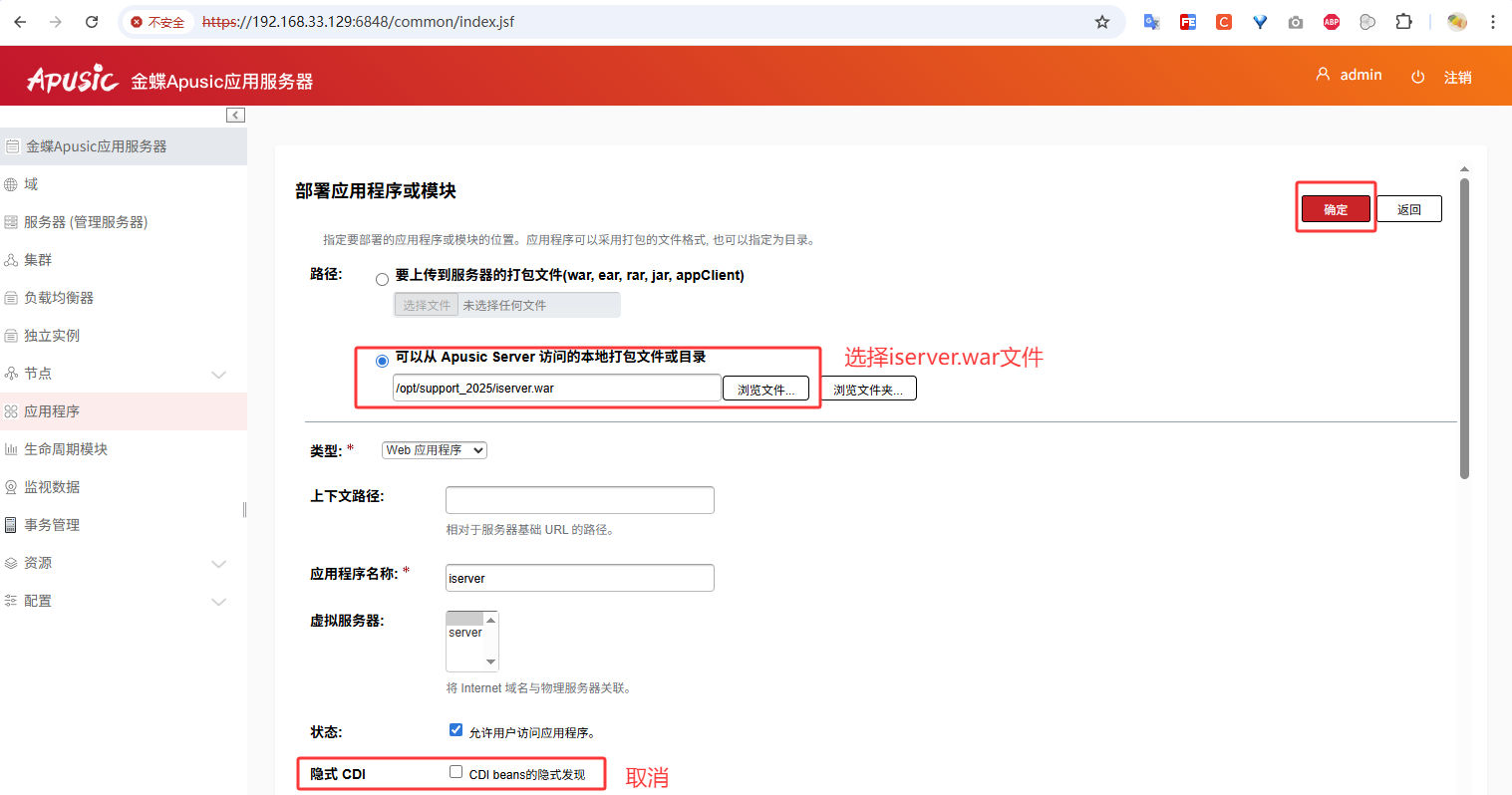Expand the 节点 sidebar chevron

219,375
